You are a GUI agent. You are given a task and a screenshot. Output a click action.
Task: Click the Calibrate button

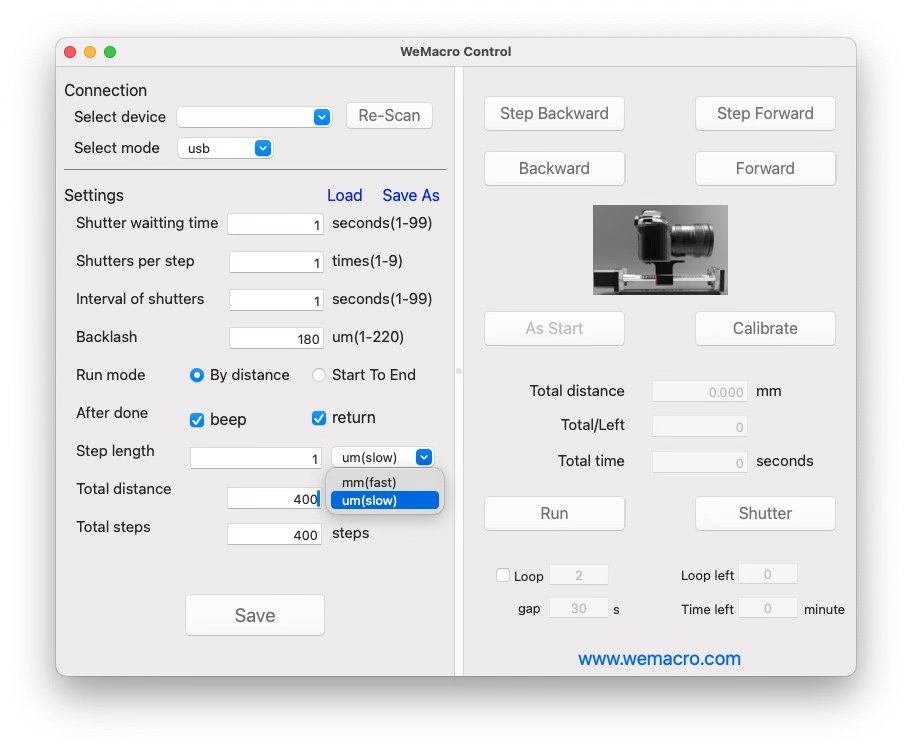(765, 329)
